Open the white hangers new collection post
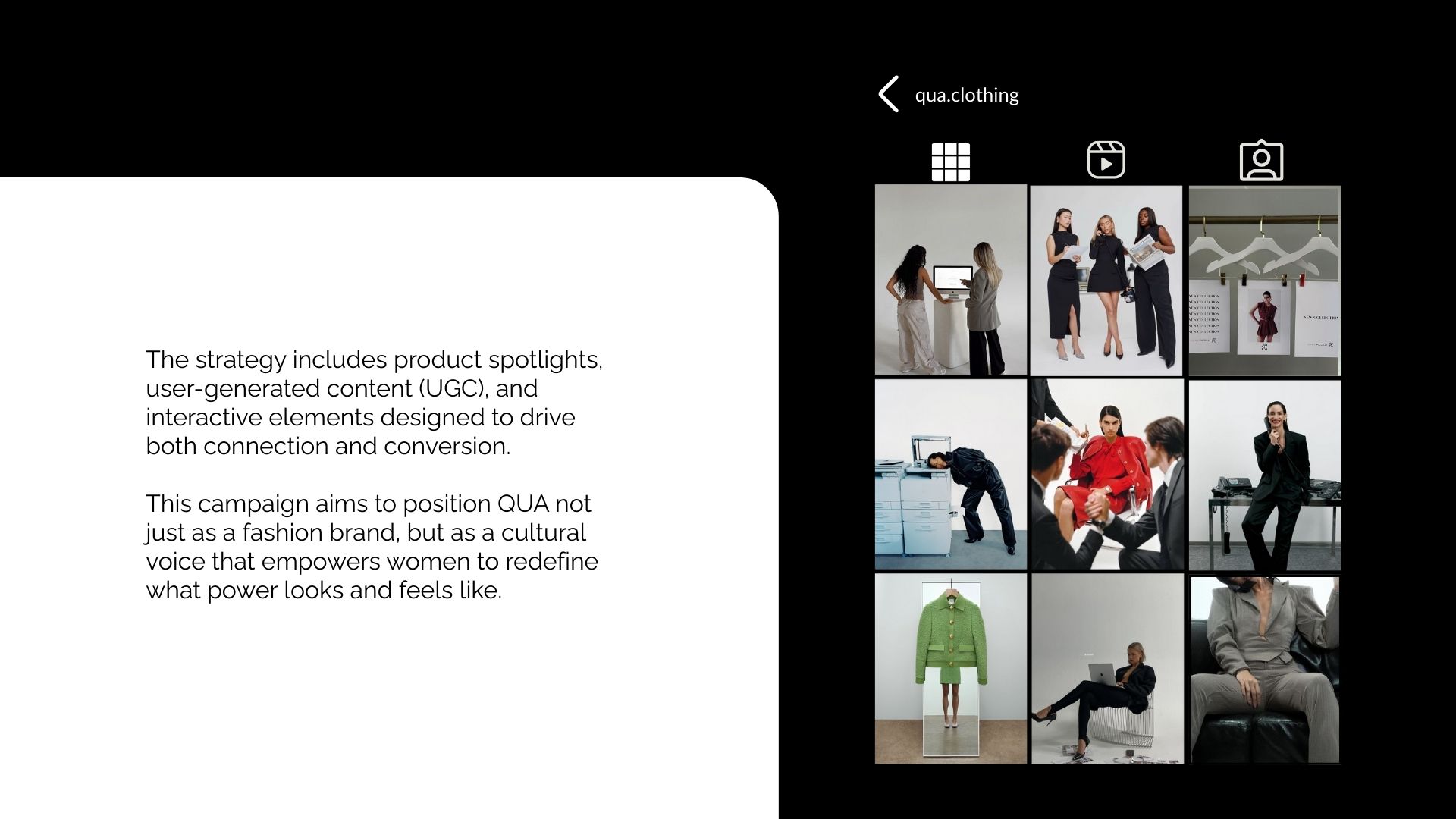This screenshot has height=819, width=1456. 1264,281
